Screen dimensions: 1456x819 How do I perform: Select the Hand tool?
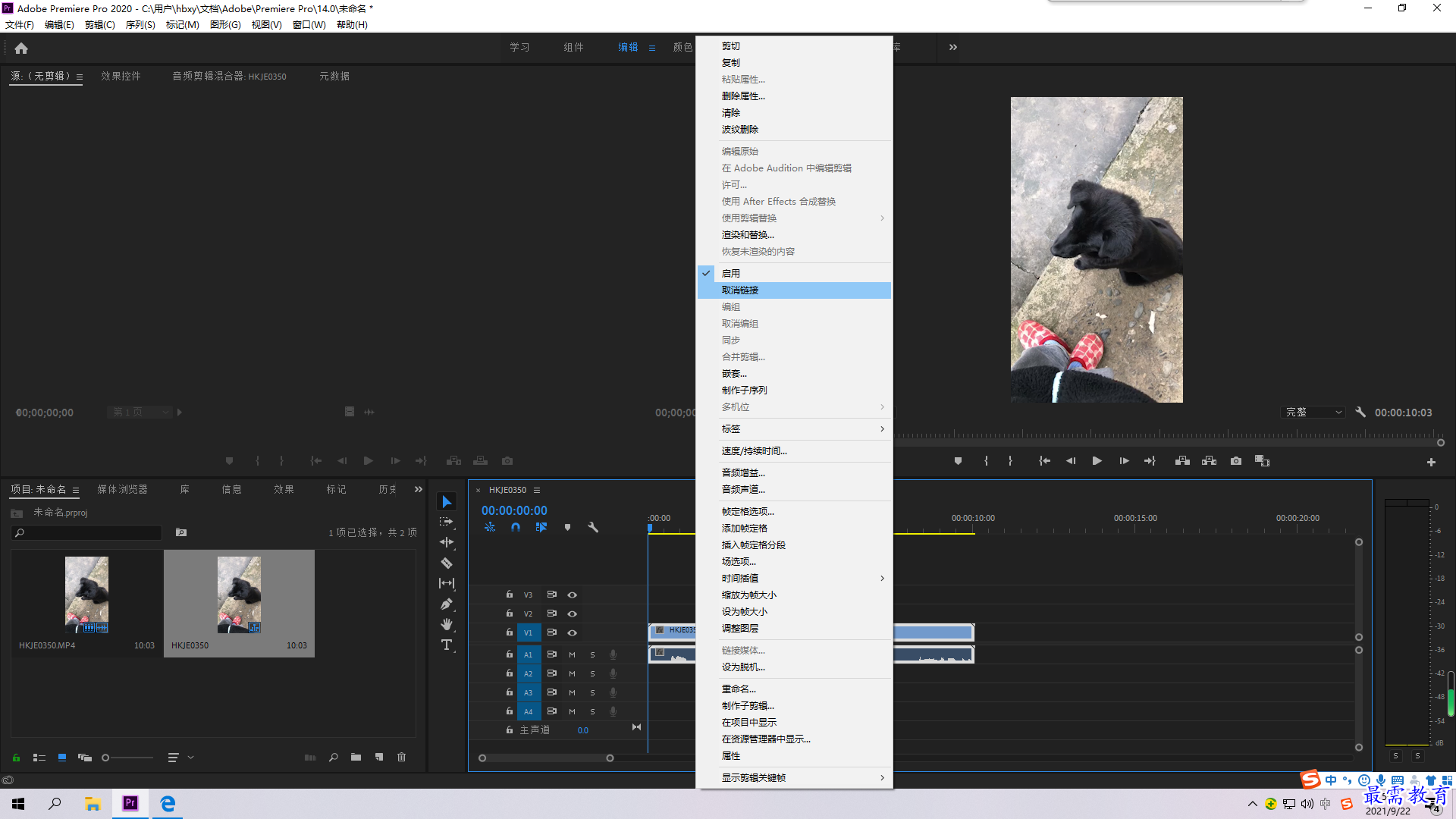click(x=447, y=624)
